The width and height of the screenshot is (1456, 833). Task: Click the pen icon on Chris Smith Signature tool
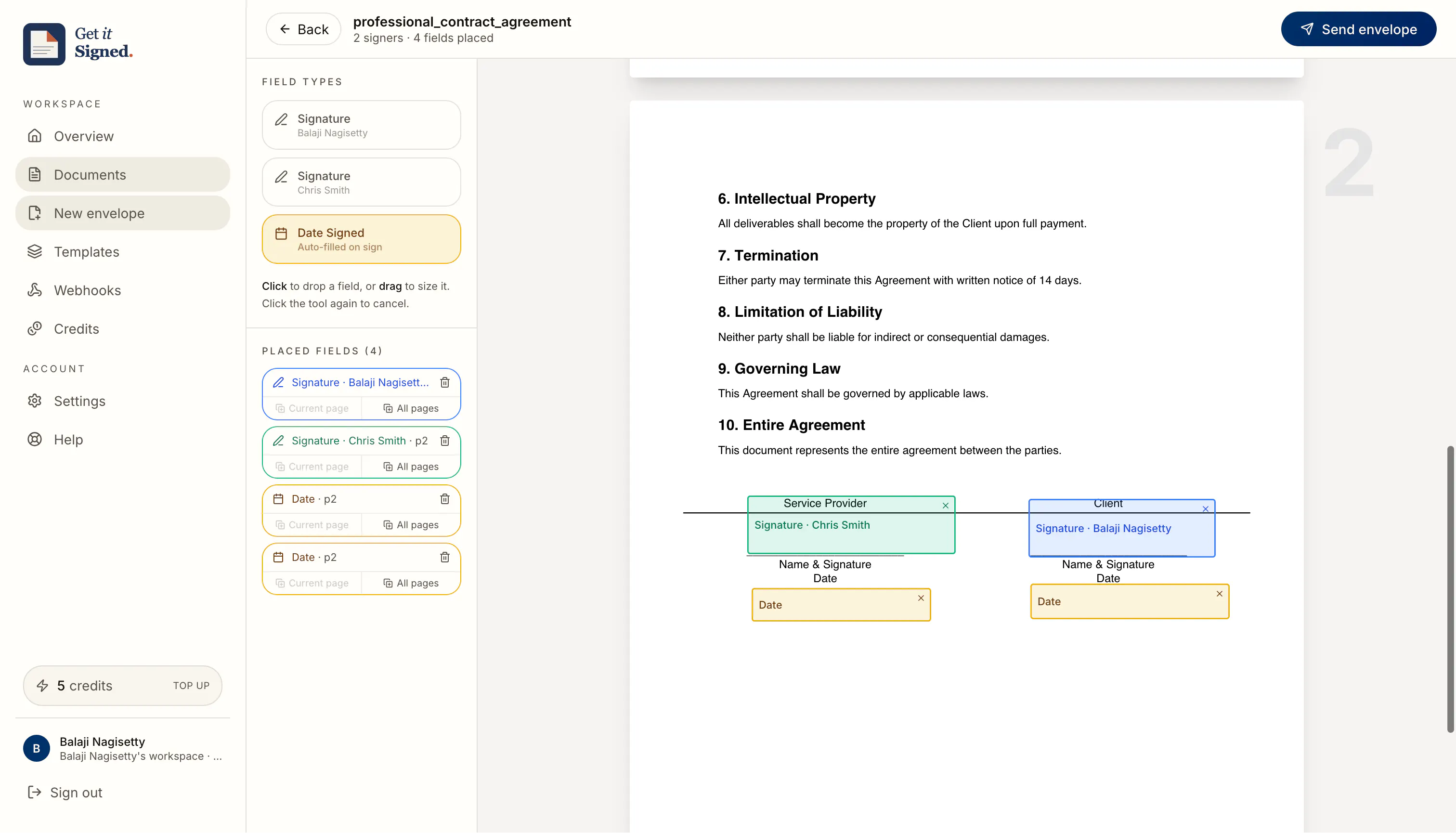[281, 177]
